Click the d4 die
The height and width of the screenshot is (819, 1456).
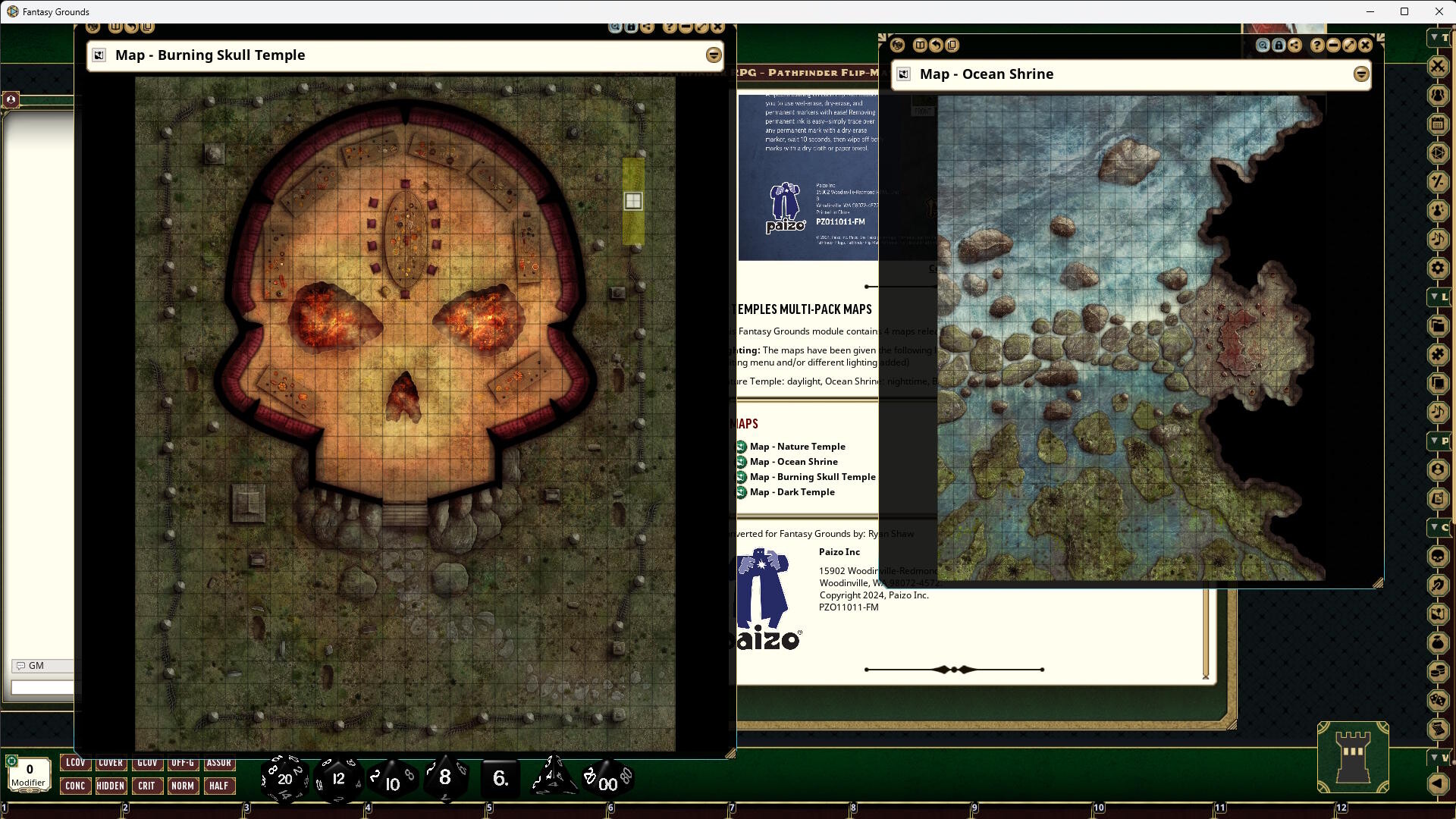pos(554,777)
